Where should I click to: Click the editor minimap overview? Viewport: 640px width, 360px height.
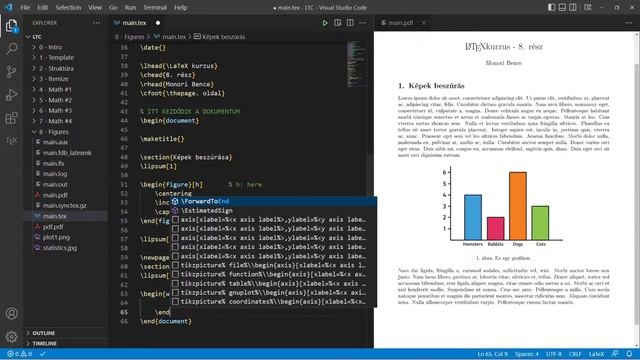click(x=356, y=64)
